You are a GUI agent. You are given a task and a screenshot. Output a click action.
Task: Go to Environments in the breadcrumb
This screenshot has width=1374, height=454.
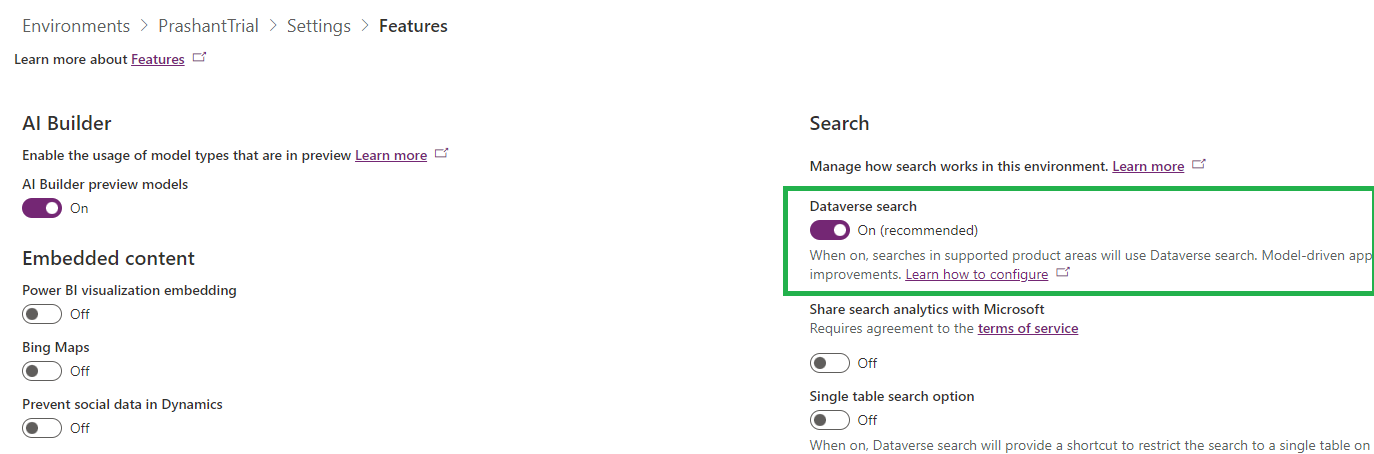coord(76,26)
